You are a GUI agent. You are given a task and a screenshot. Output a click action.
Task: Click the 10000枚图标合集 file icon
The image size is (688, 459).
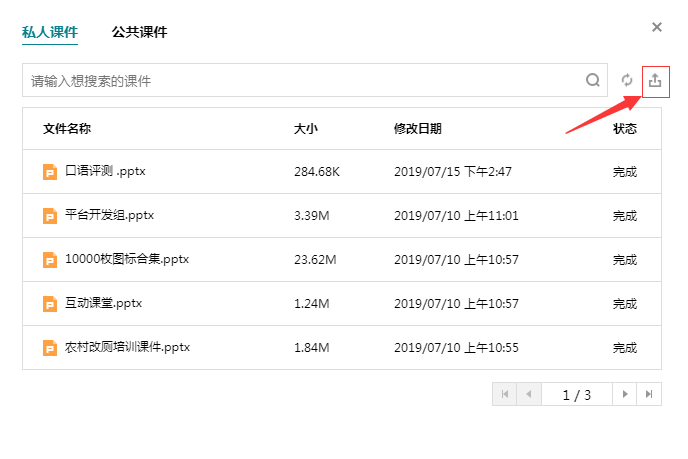coord(50,260)
